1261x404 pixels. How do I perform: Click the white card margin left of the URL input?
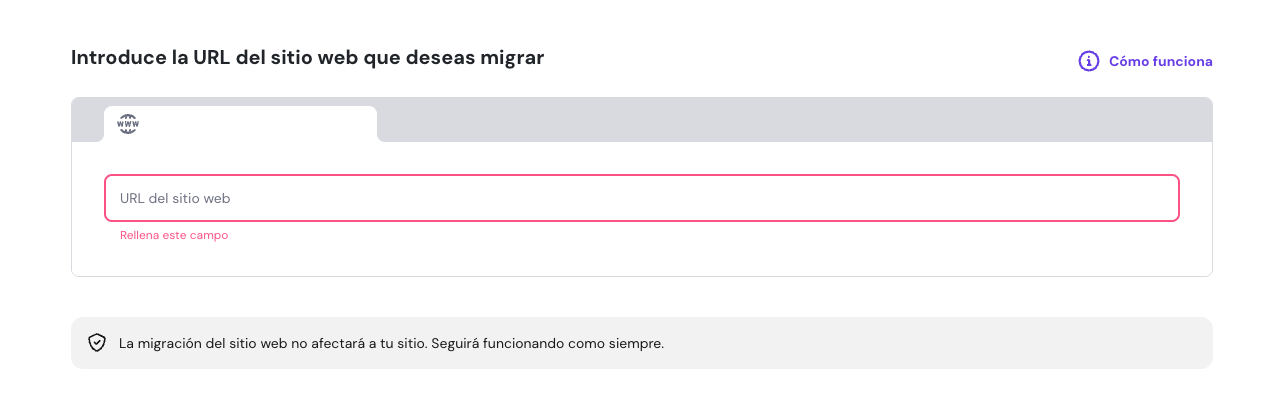click(x=88, y=198)
